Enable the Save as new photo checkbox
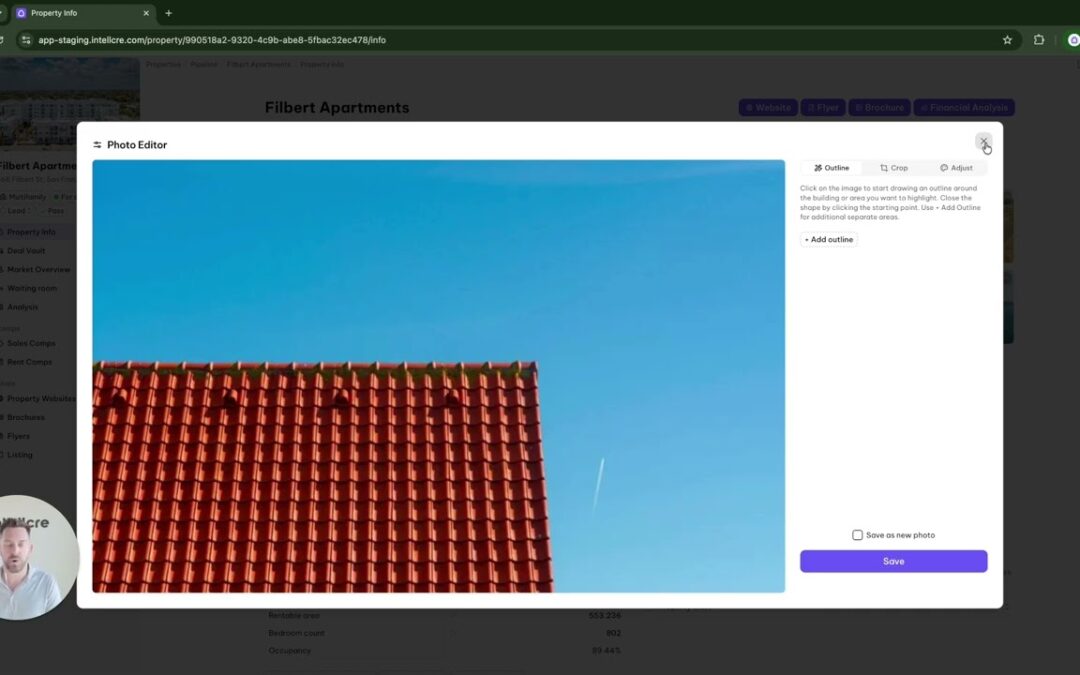The height and width of the screenshot is (675, 1080). point(858,535)
